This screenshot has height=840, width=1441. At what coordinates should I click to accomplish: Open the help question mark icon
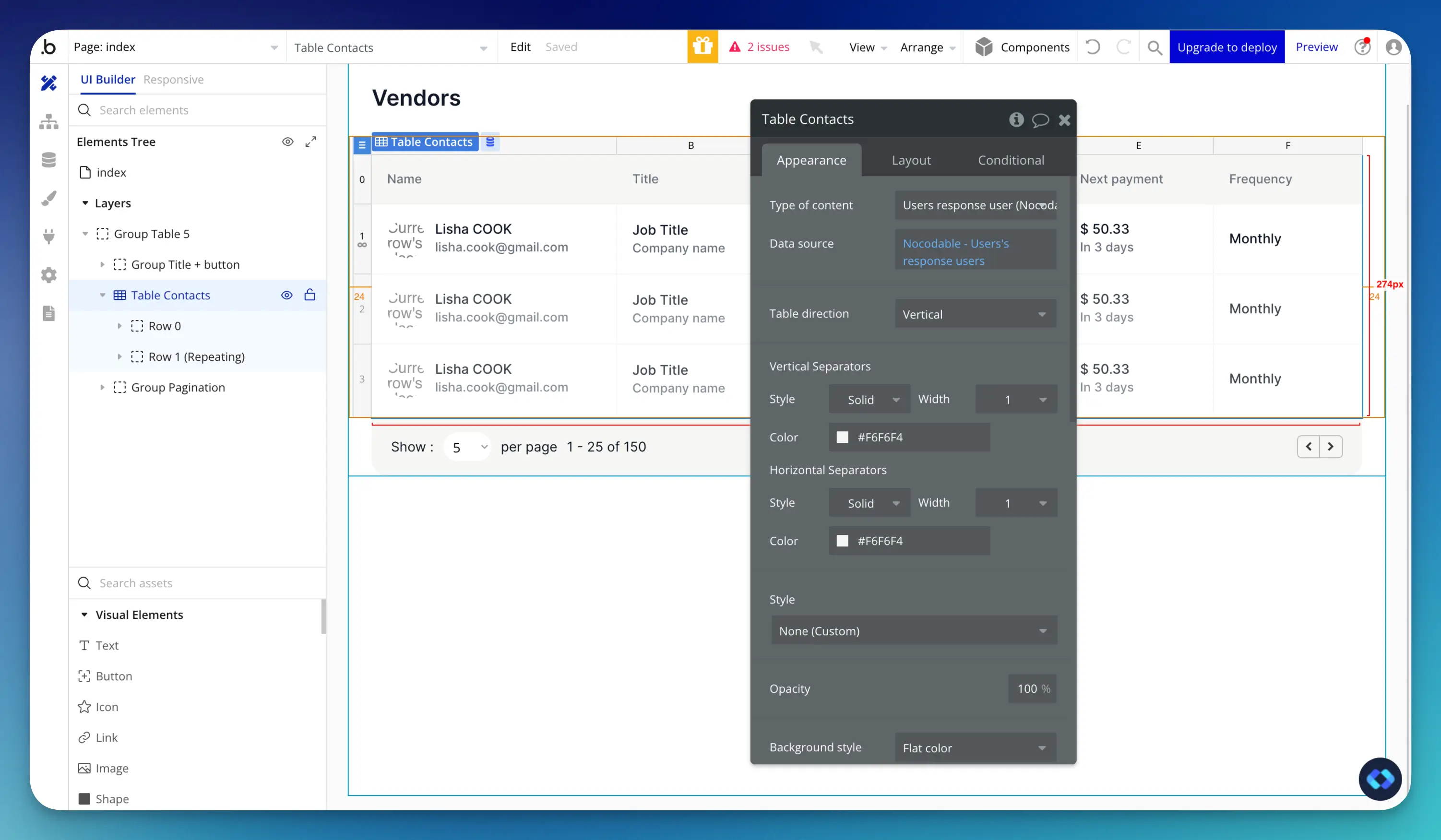click(1363, 47)
